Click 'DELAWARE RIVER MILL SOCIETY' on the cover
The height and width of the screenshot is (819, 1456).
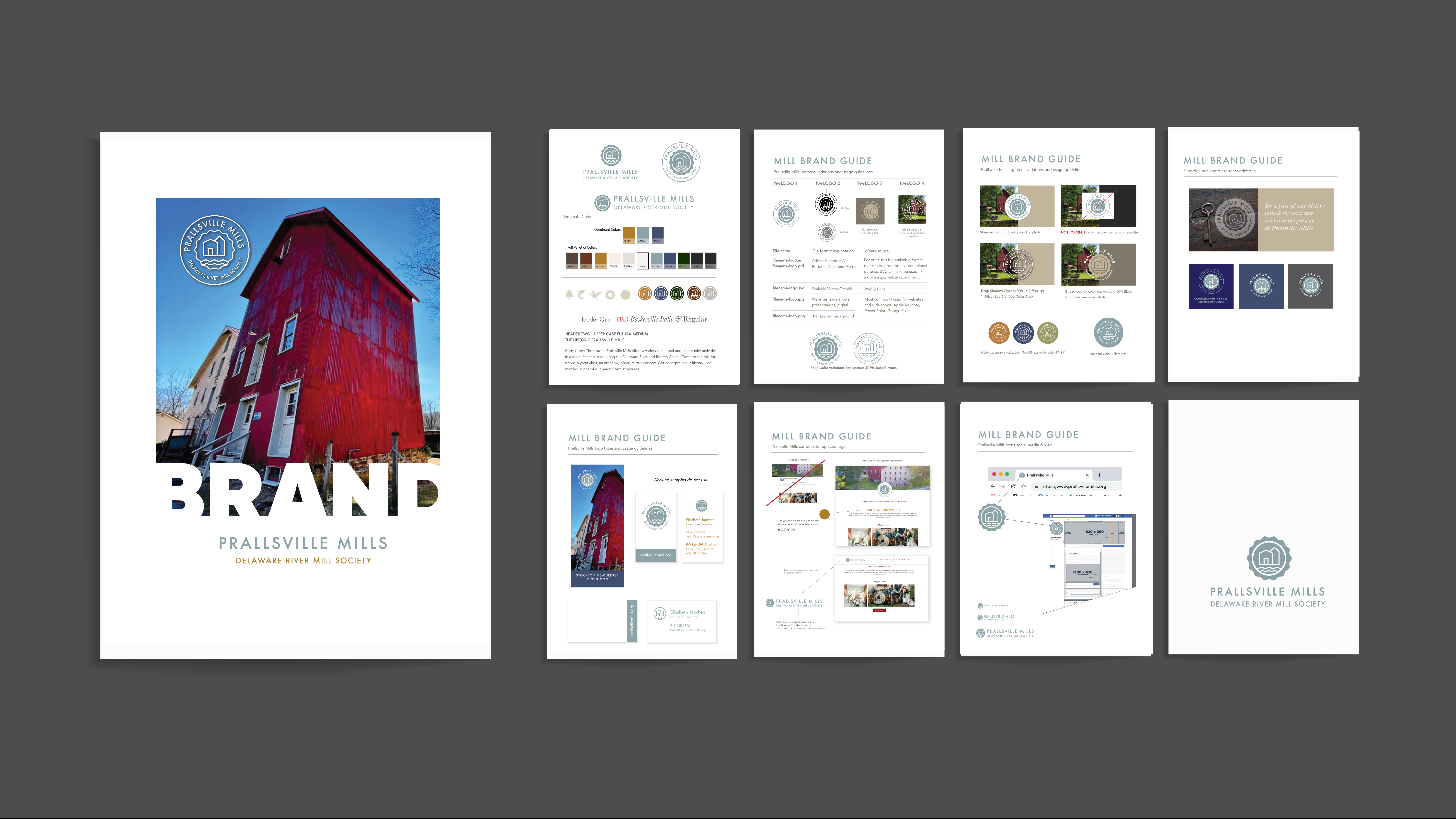[x=303, y=561]
